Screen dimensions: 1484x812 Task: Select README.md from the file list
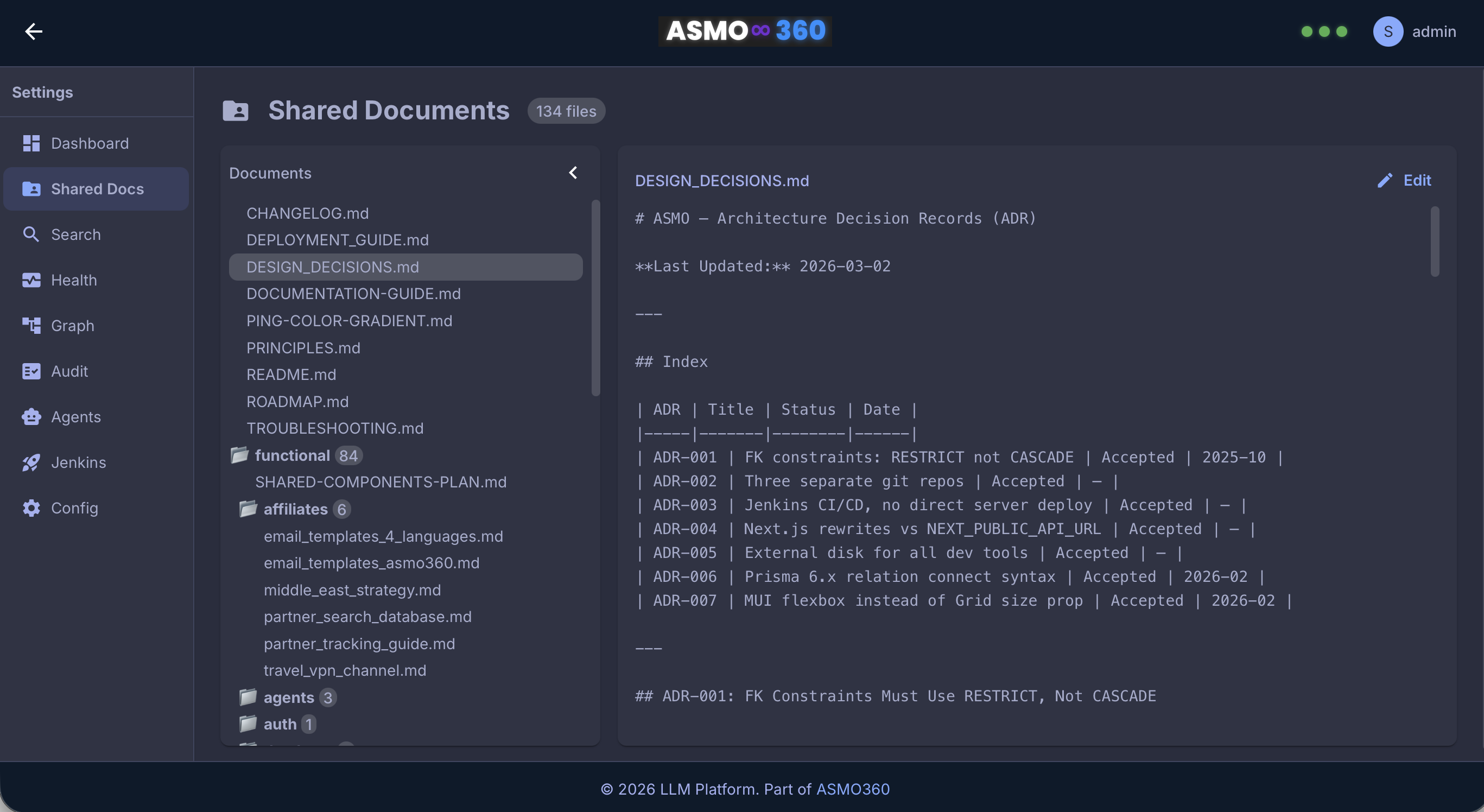click(x=291, y=375)
